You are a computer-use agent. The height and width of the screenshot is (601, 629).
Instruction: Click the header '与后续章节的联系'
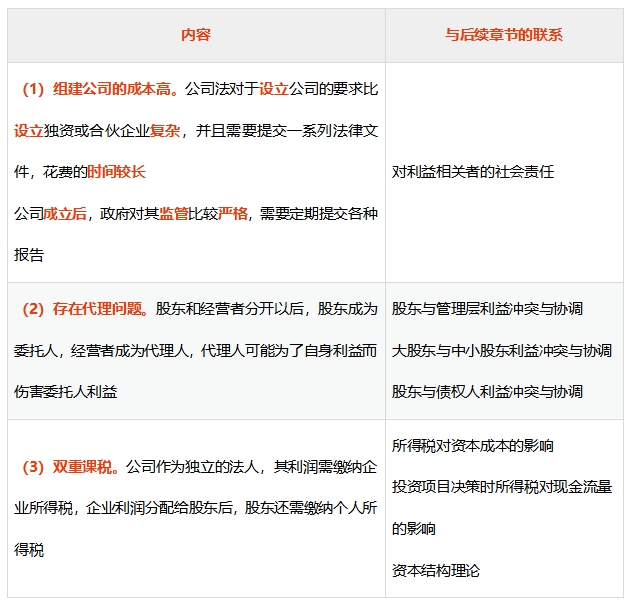tap(504, 35)
